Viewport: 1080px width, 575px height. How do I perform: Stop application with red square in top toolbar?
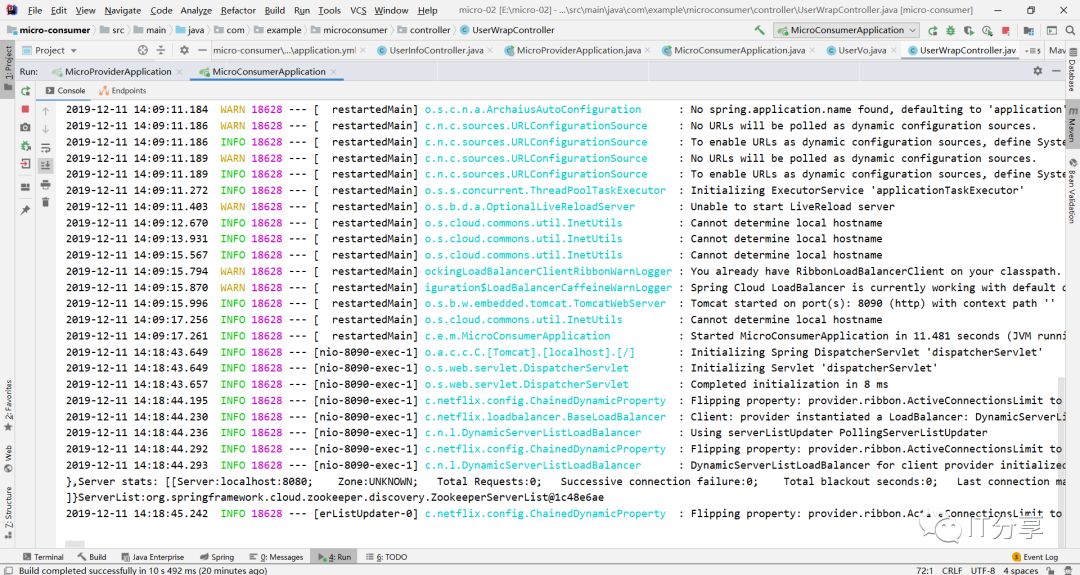coord(1006,30)
